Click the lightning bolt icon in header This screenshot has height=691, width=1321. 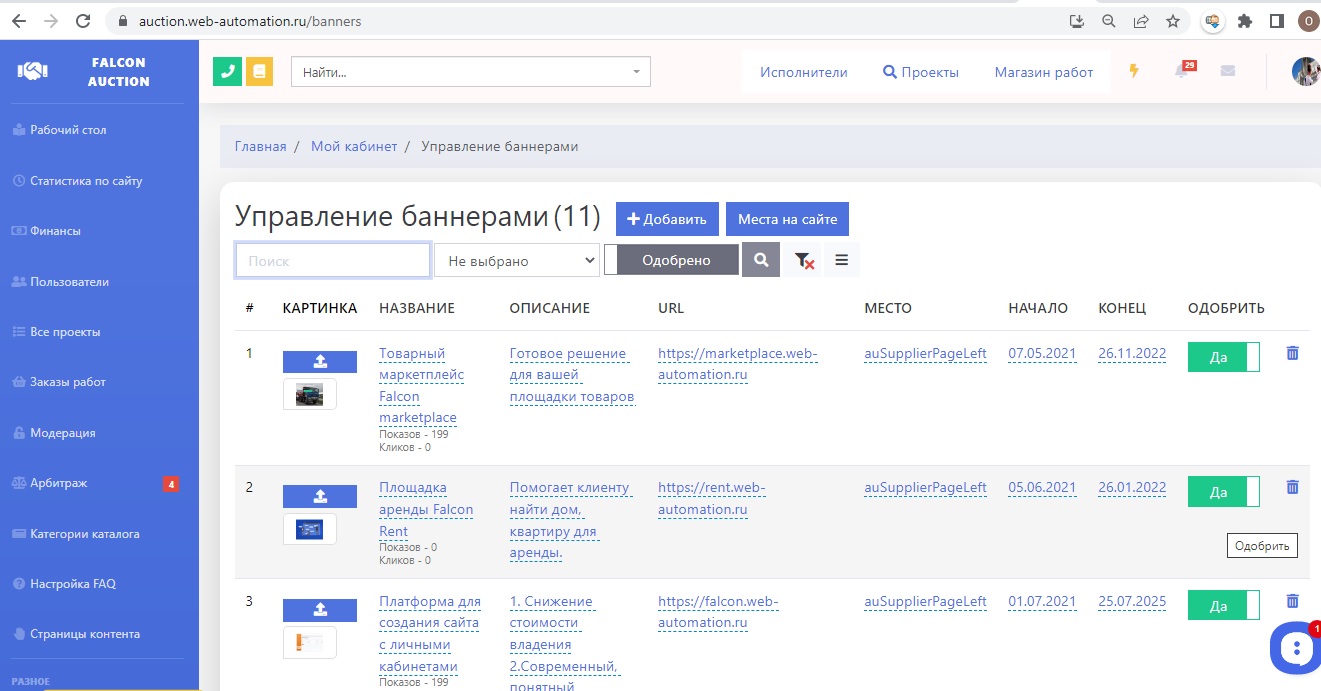(1134, 71)
